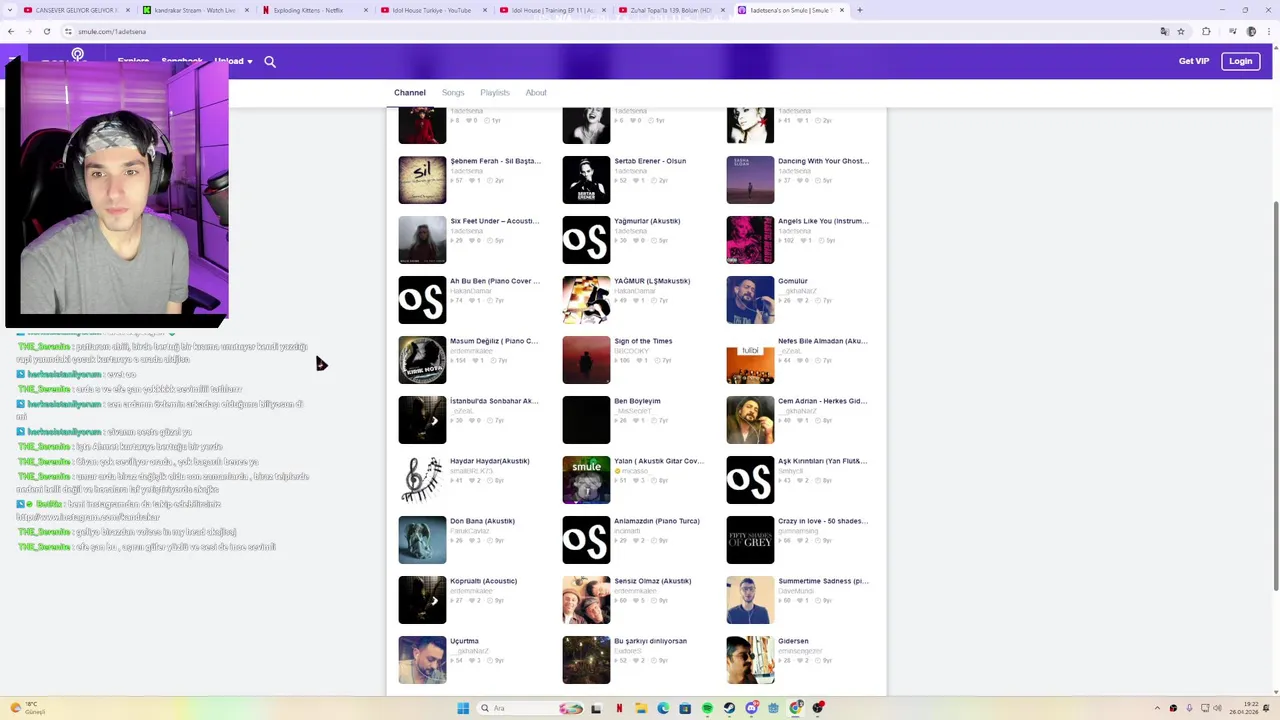Image resolution: width=1280 pixels, height=720 pixels.
Task: Open Discord from the taskbar
Action: (751, 708)
